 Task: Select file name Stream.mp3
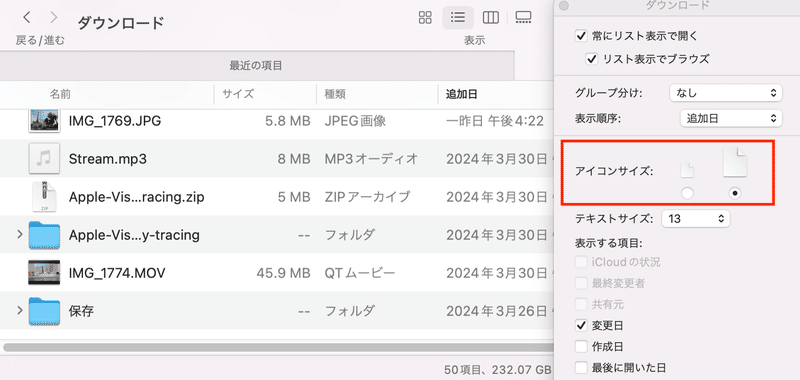(108, 159)
